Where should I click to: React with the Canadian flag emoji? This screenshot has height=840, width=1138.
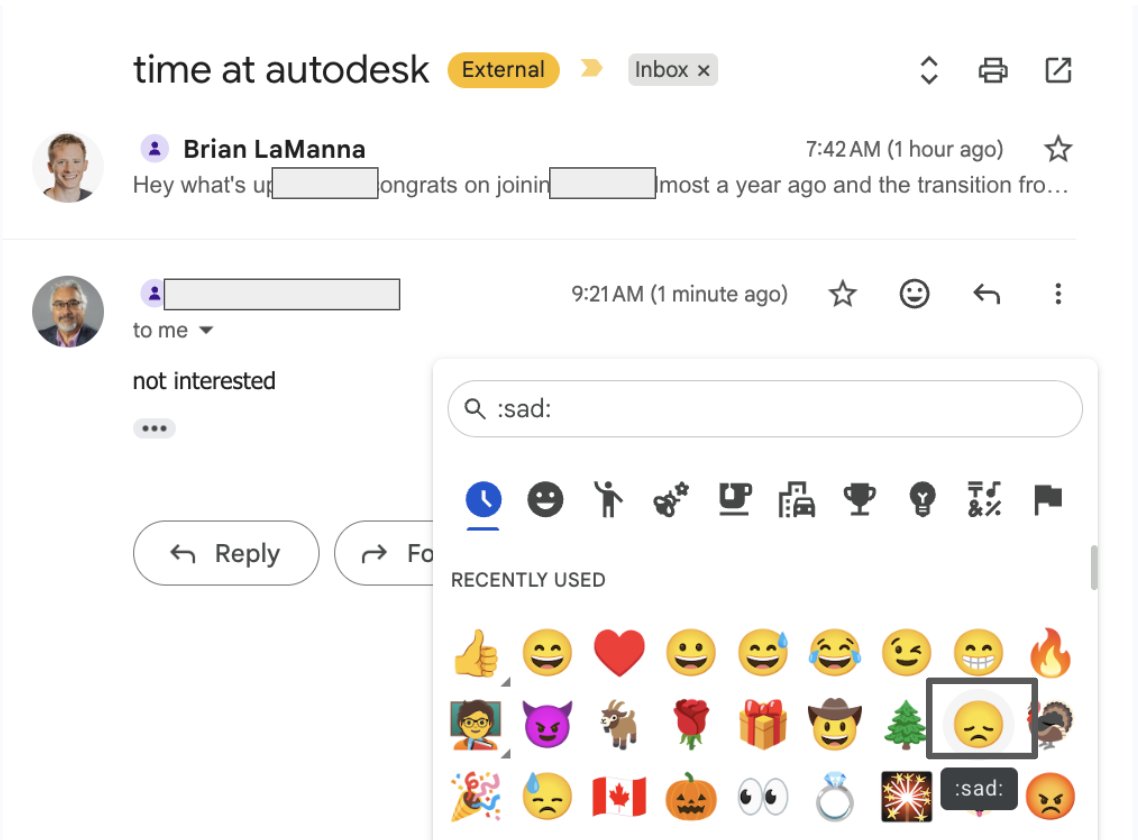pos(619,796)
